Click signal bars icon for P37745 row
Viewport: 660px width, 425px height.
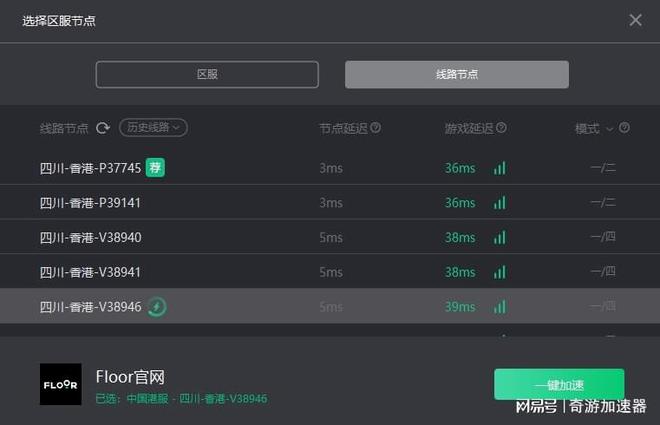click(500, 168)
